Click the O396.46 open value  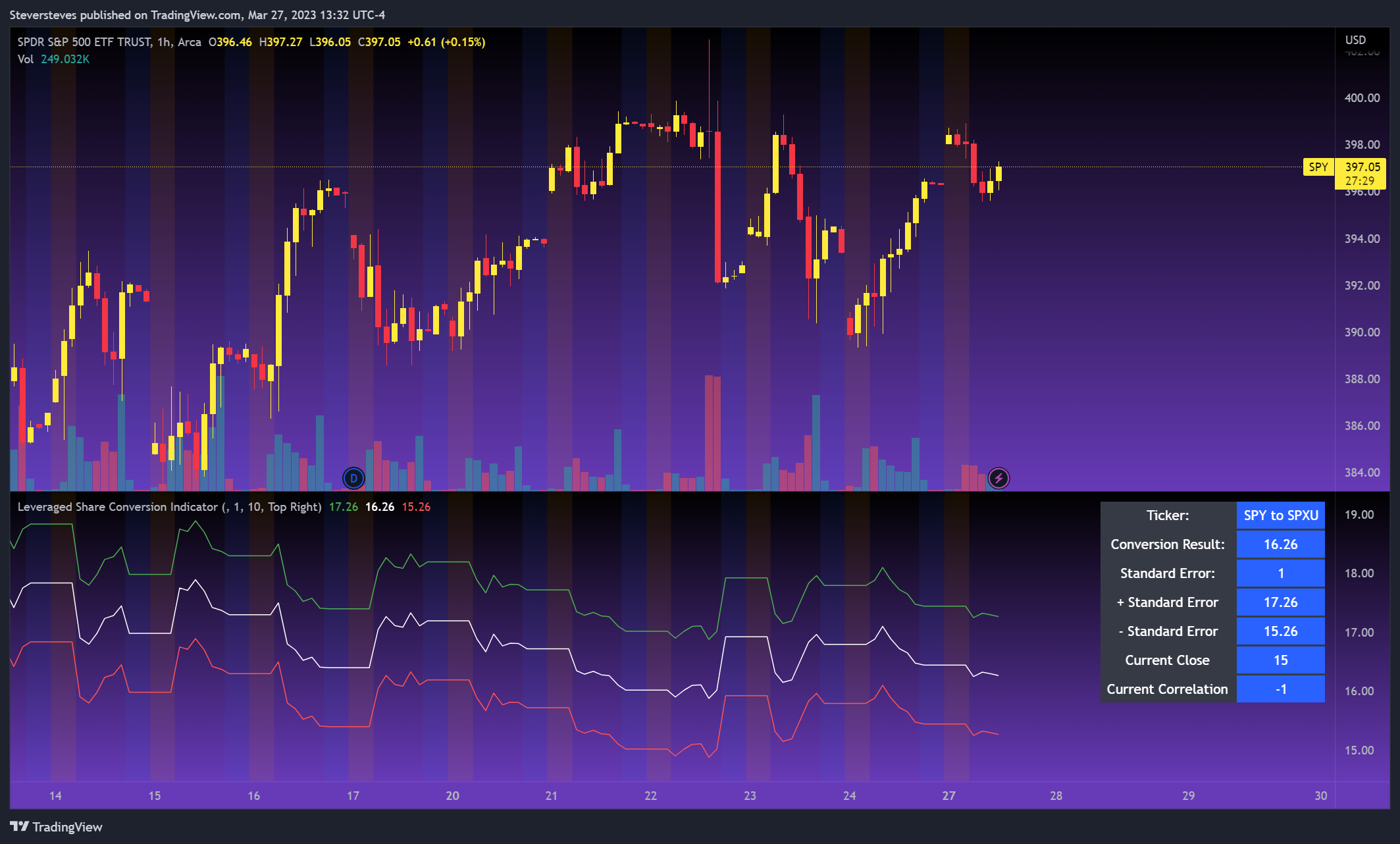coord(230,42)
